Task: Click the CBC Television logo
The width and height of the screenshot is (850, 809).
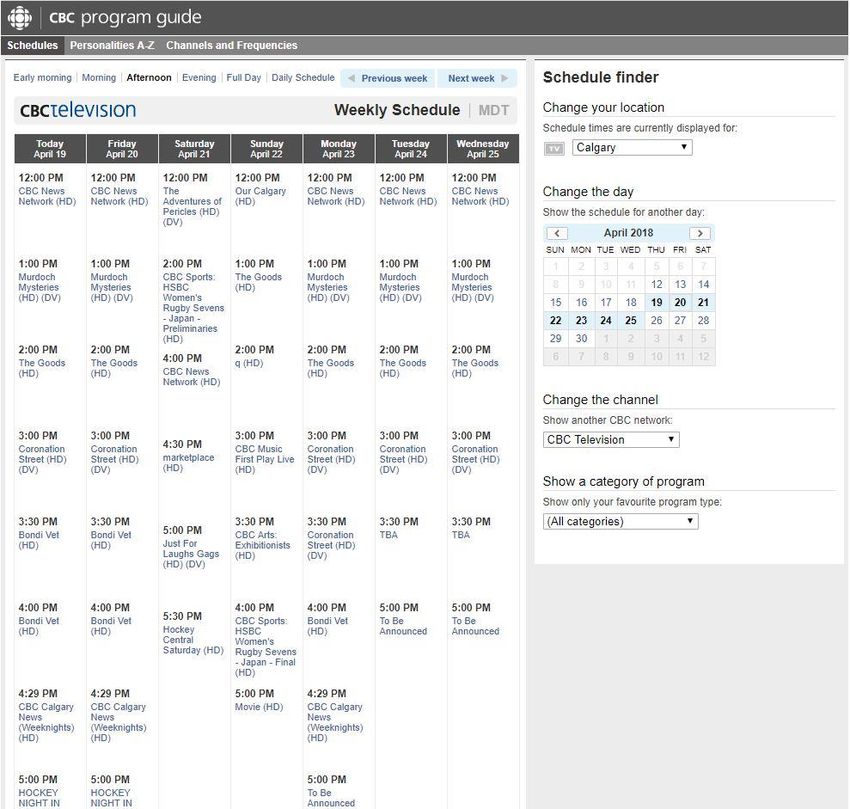Action: coord(78,110)
